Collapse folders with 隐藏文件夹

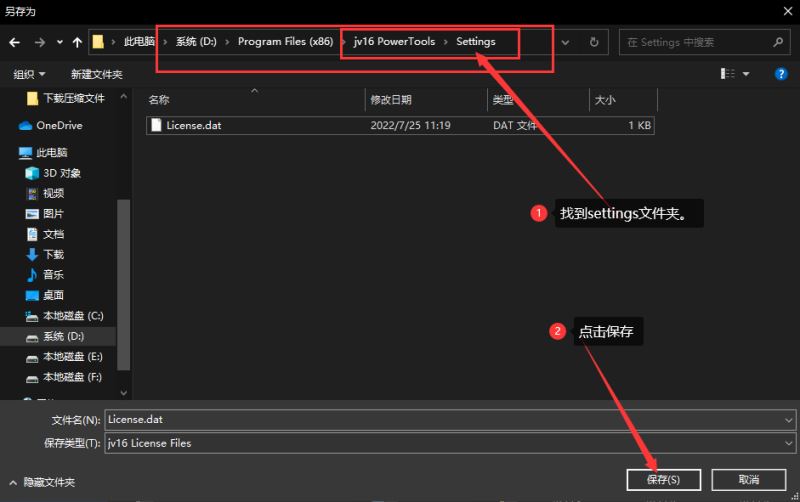[x=42, y=482]
